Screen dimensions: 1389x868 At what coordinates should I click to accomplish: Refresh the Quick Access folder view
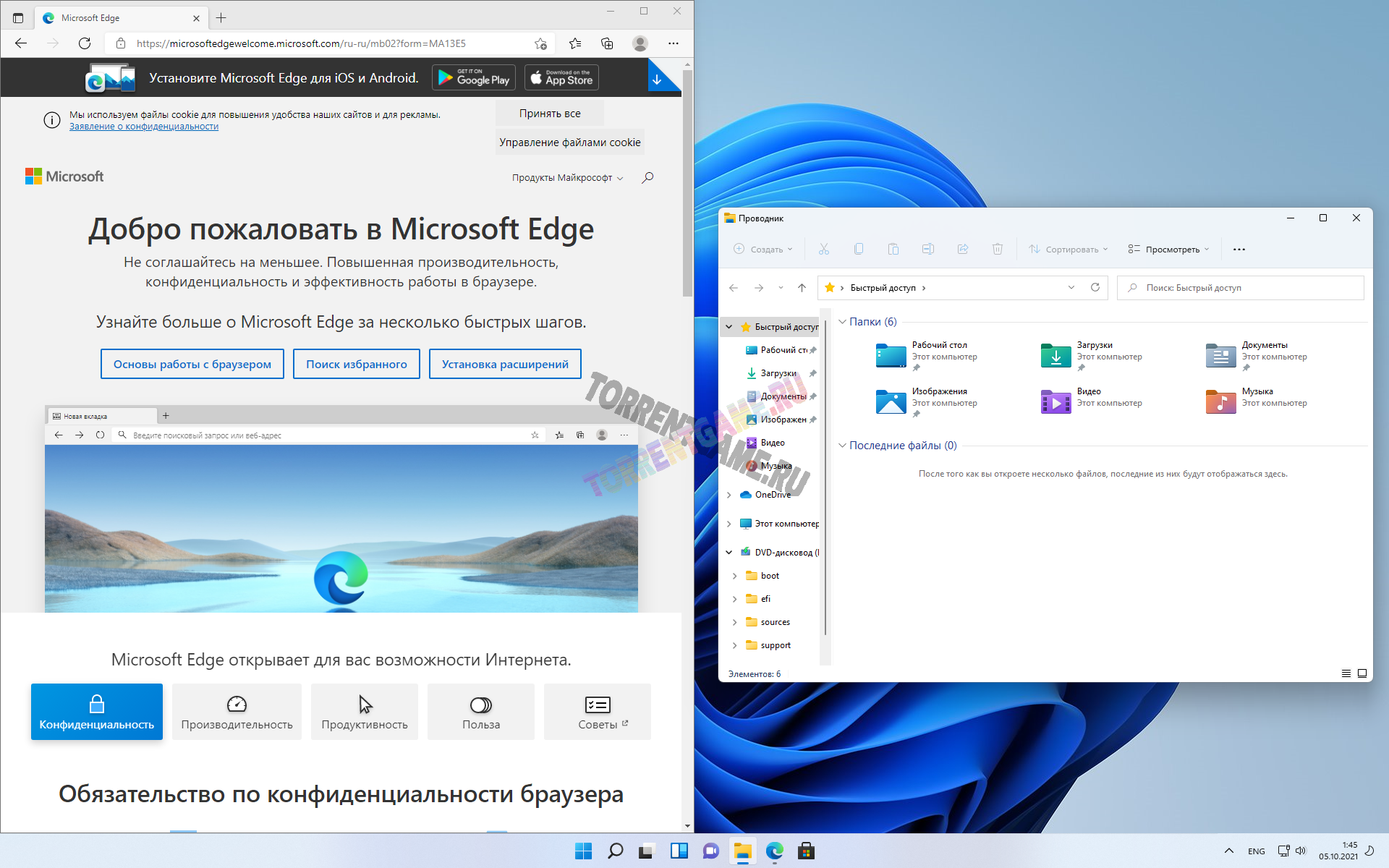point(1095,288)
